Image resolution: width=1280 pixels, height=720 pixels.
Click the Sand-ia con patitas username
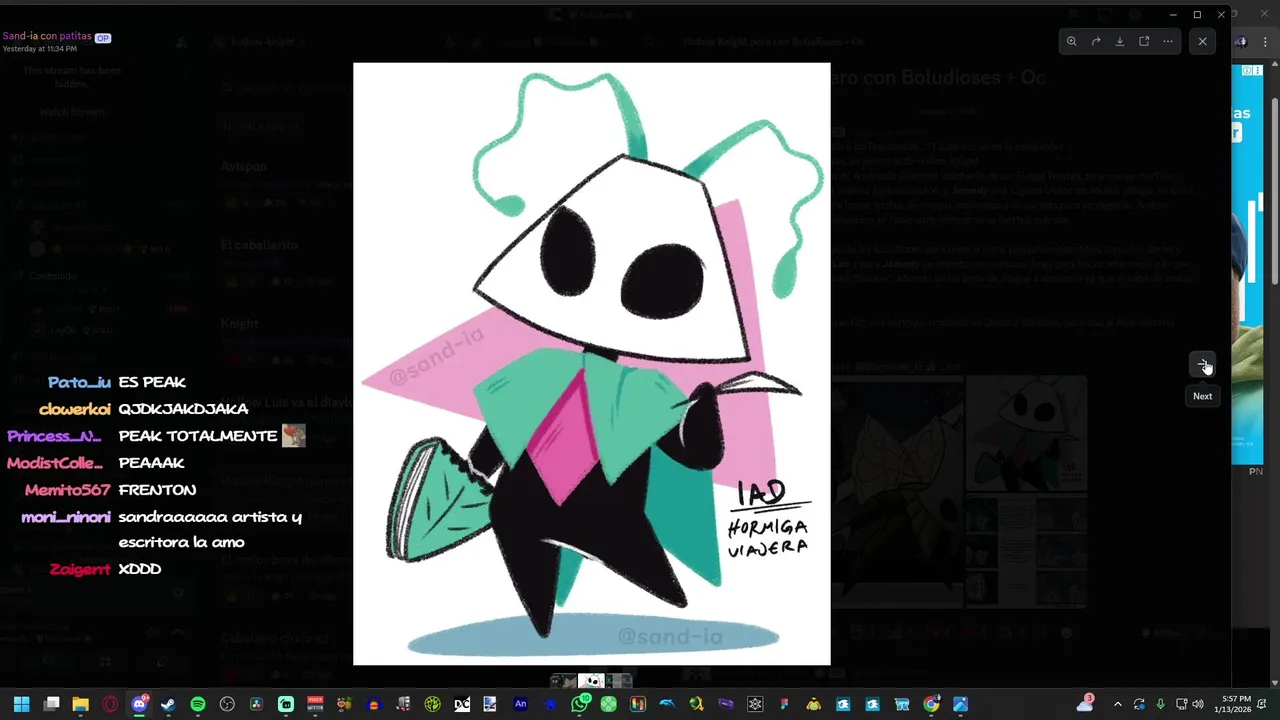tap(47, 36)
